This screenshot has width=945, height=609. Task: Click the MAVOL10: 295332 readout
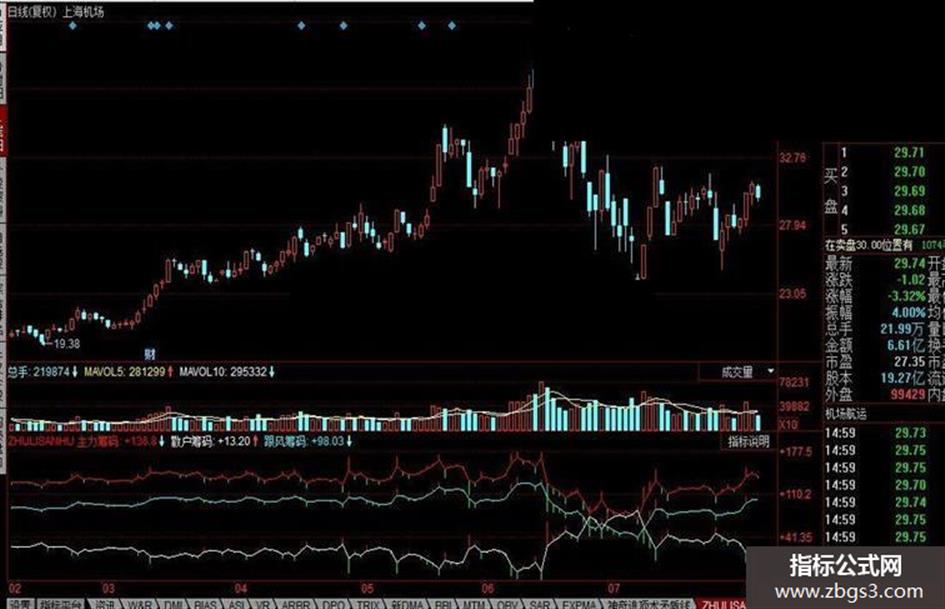(227, 372)
